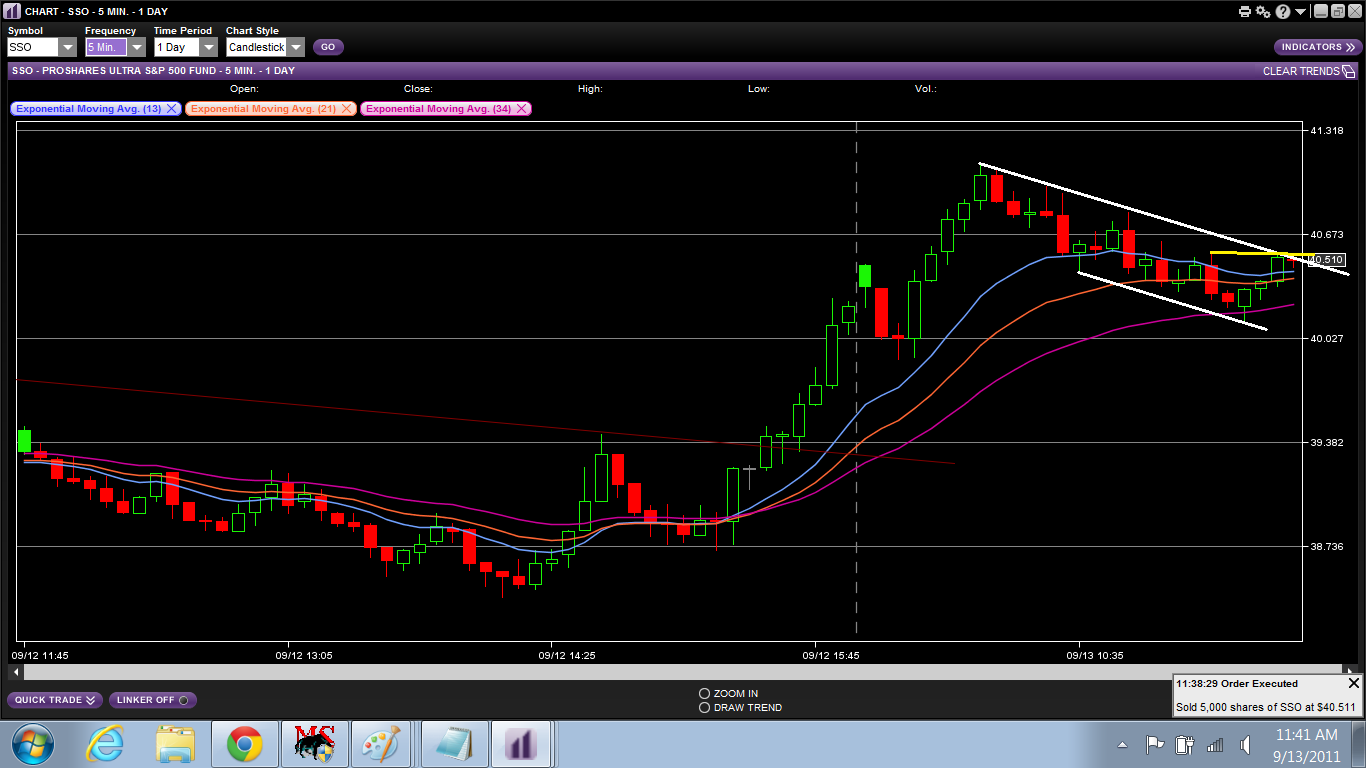1366x768 pixels.
Task: Open the INDICATORS panel
Action: pyautogui.click(x=1318, y=47)
